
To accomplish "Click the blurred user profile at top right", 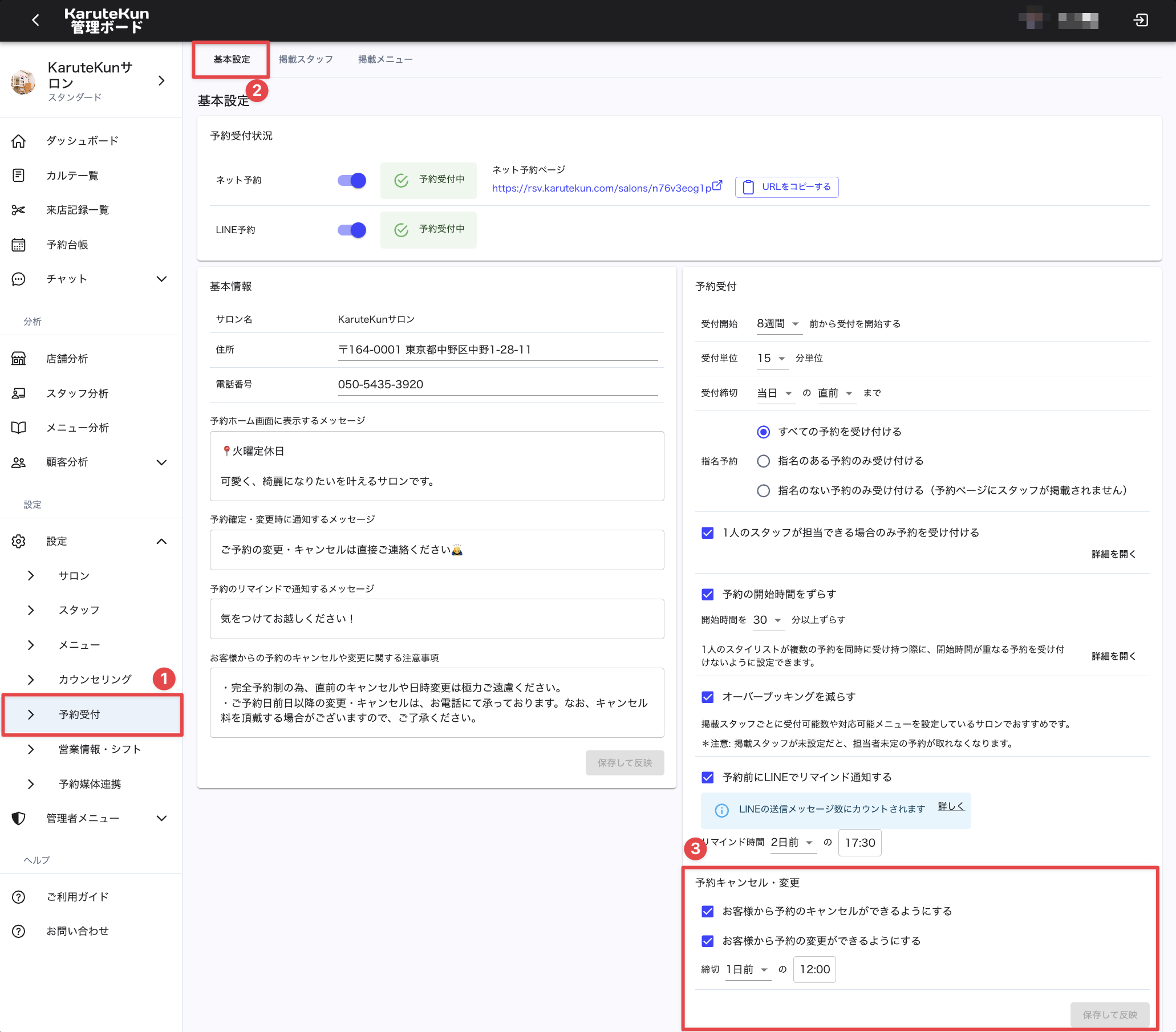I will point(1057,20).
